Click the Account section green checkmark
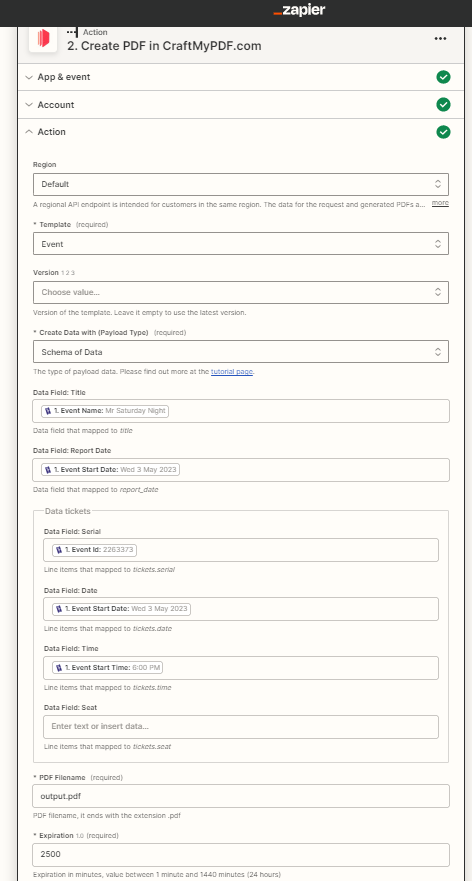This screenshot has width=472, height=881. click(443, 105)
